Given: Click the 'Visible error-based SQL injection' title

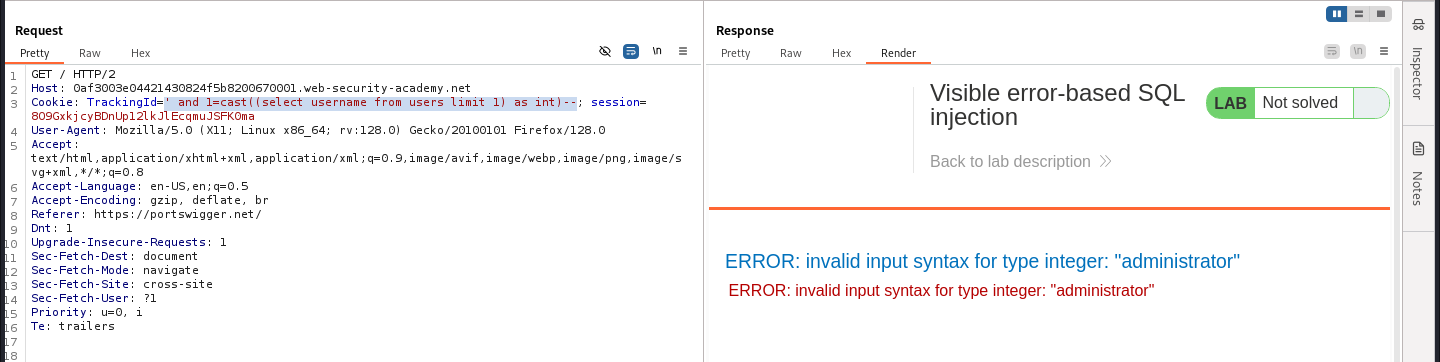Looking at the screenshot, I should [x=1057, y=105].
